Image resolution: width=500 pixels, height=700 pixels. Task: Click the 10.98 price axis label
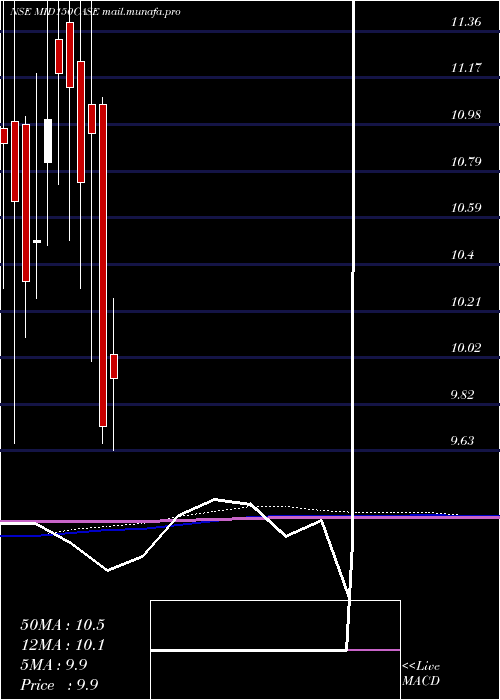(x=466, y=115)
